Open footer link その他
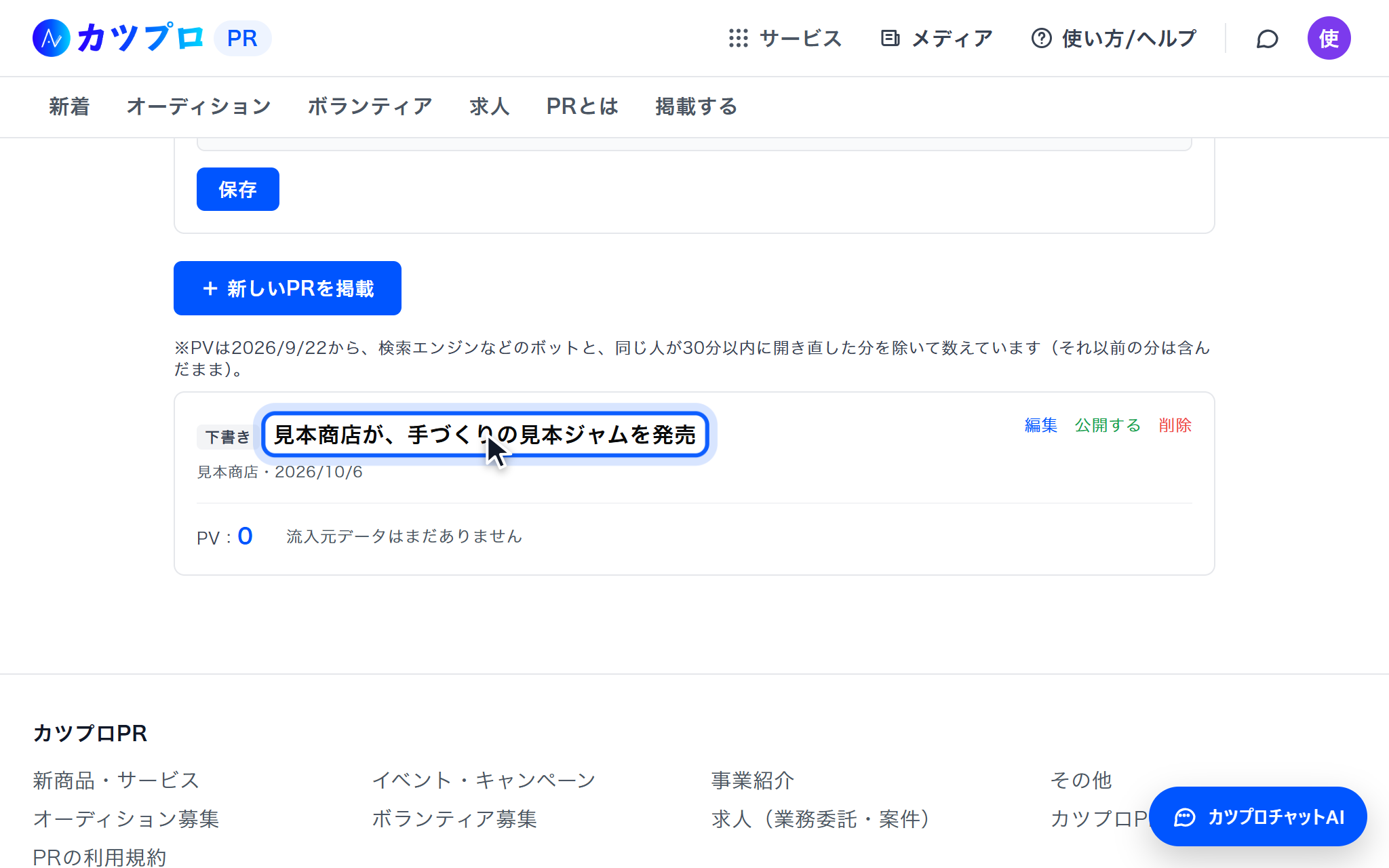 click(x=1081, y=780)
